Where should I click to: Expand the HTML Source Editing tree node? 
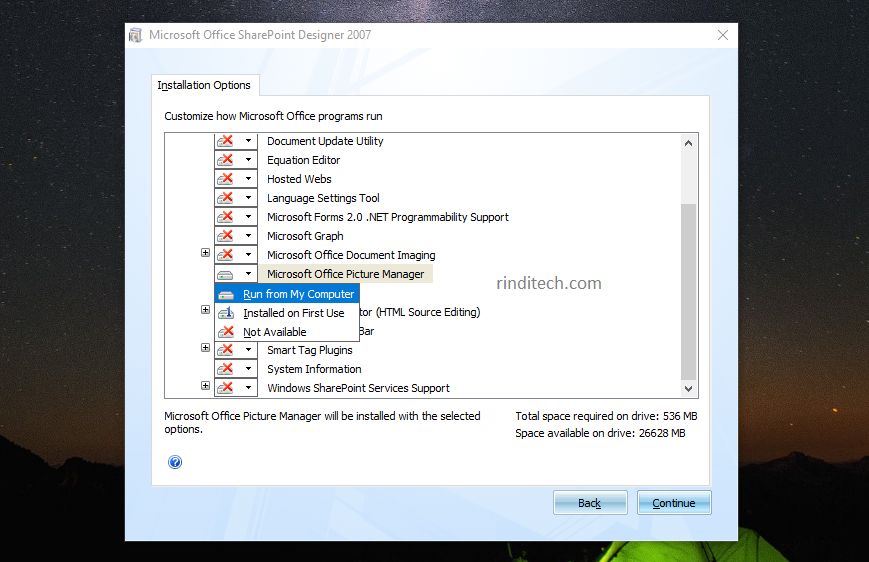coord(205,310)
